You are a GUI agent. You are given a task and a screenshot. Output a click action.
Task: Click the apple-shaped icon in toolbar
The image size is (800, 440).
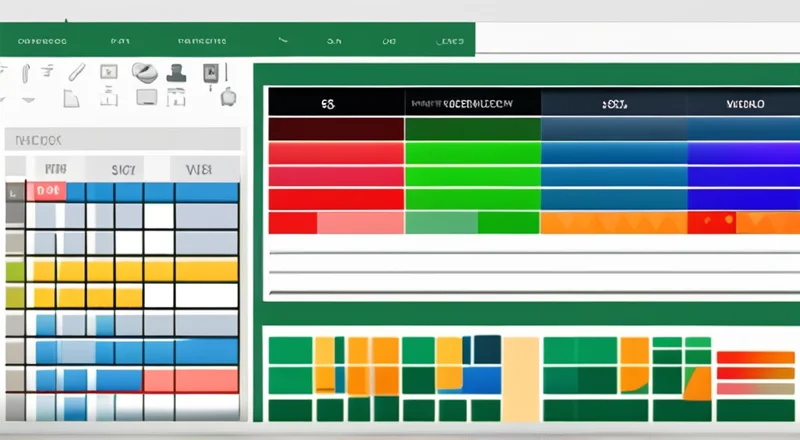[x=228, y=97]
